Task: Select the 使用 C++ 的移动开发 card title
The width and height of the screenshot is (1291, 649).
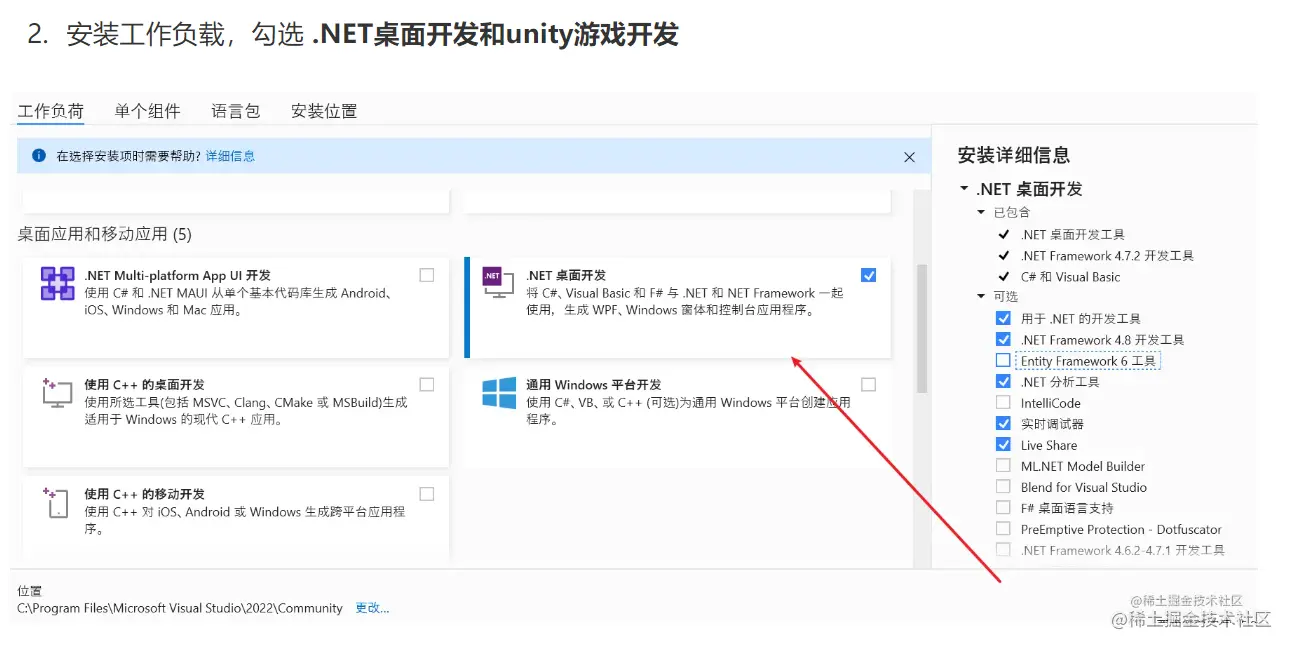Action: (x=144, y=494)
